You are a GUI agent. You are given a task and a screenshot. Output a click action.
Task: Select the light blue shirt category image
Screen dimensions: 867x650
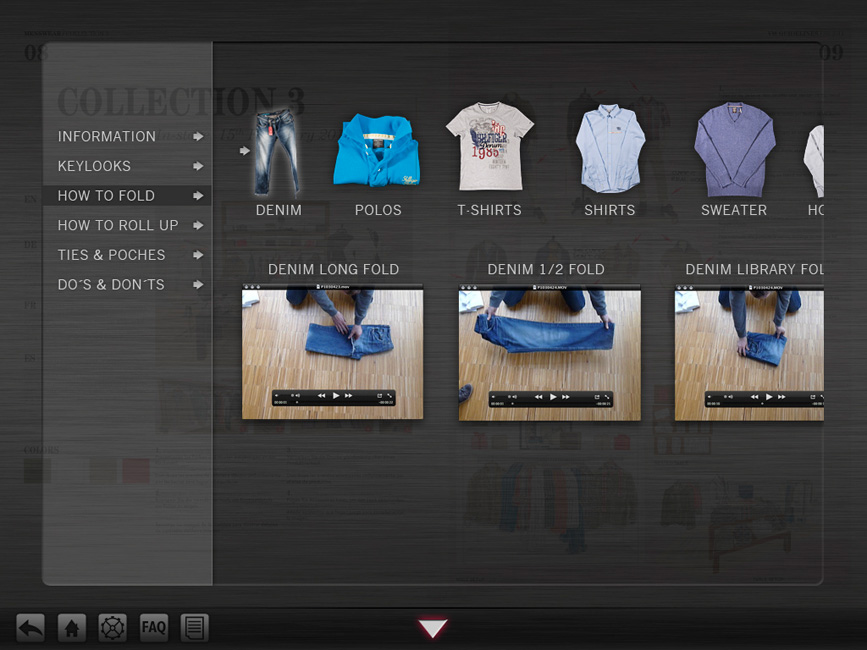point(610,148)
